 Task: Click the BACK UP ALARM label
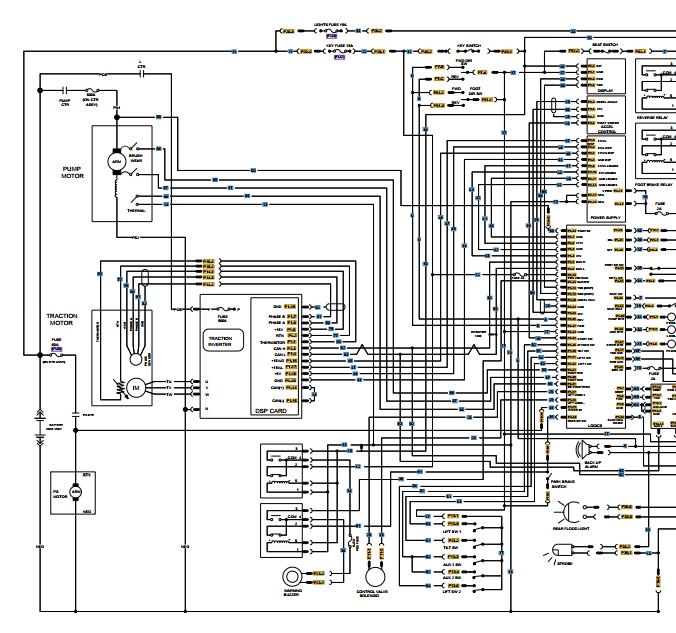[x=592, y=464]
